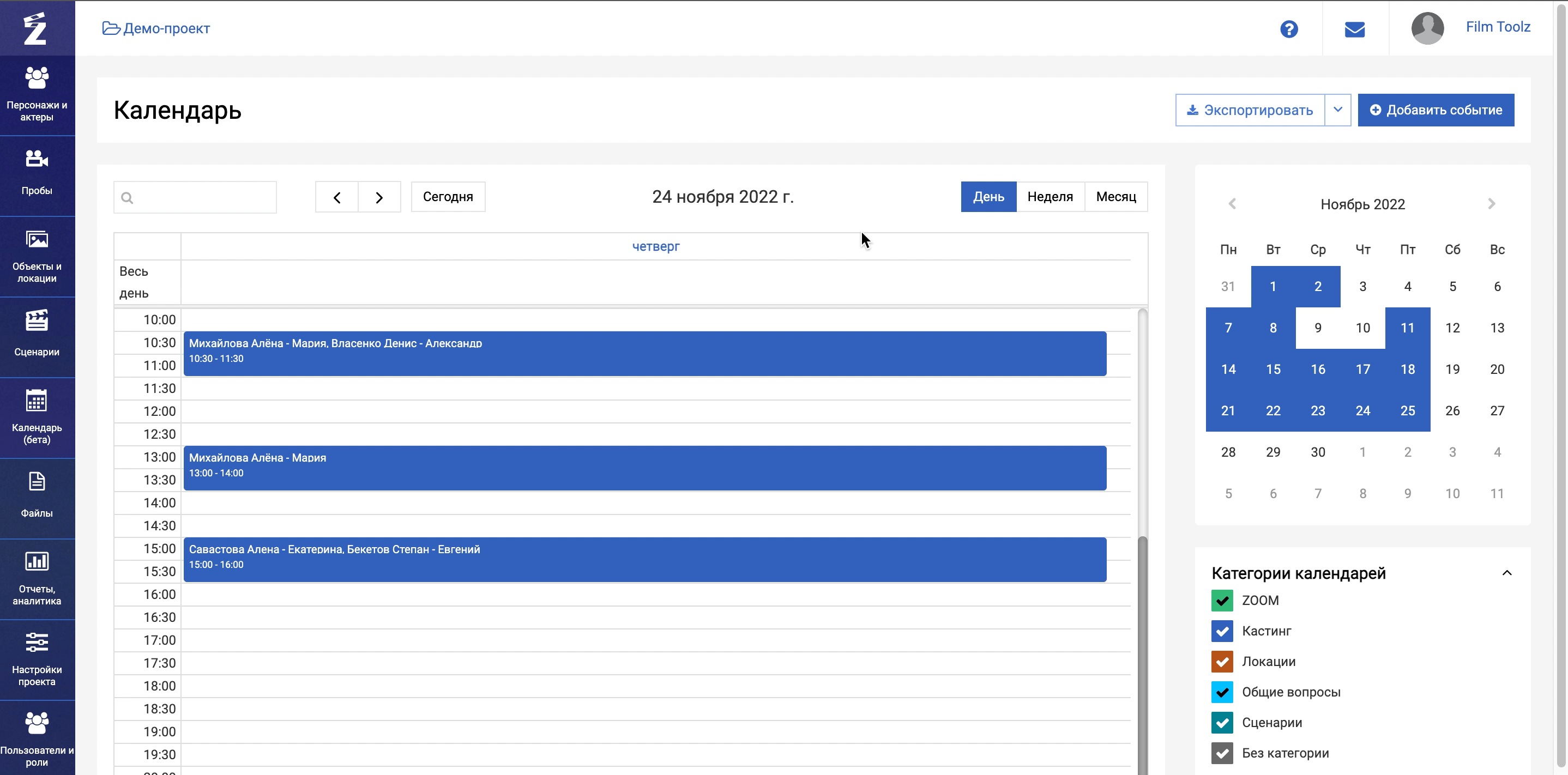
Task: Select 17 in mini calendar
Action: [1362, 370]
